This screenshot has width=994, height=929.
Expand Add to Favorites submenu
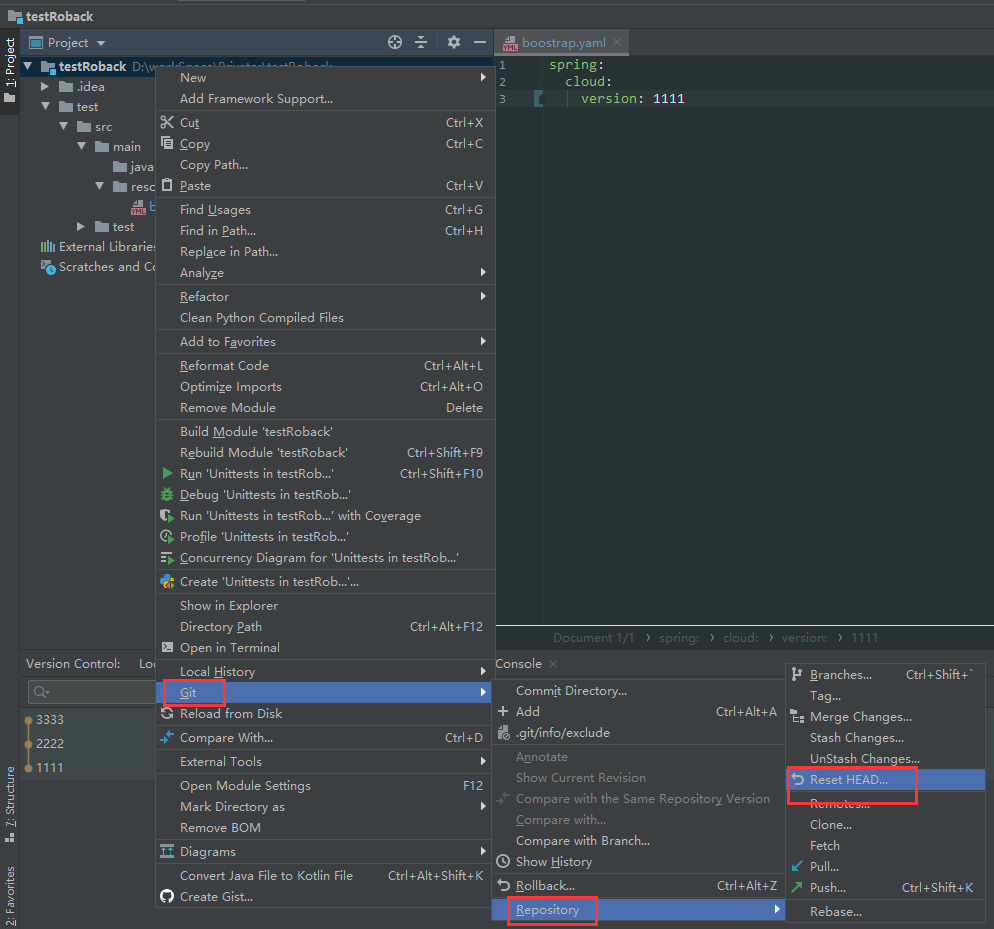483,341
